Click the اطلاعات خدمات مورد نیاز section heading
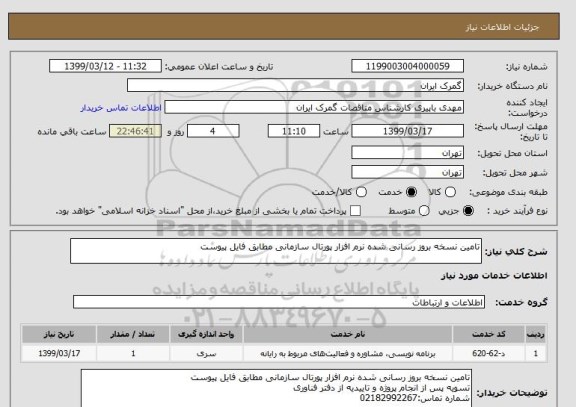 (494, 276)
